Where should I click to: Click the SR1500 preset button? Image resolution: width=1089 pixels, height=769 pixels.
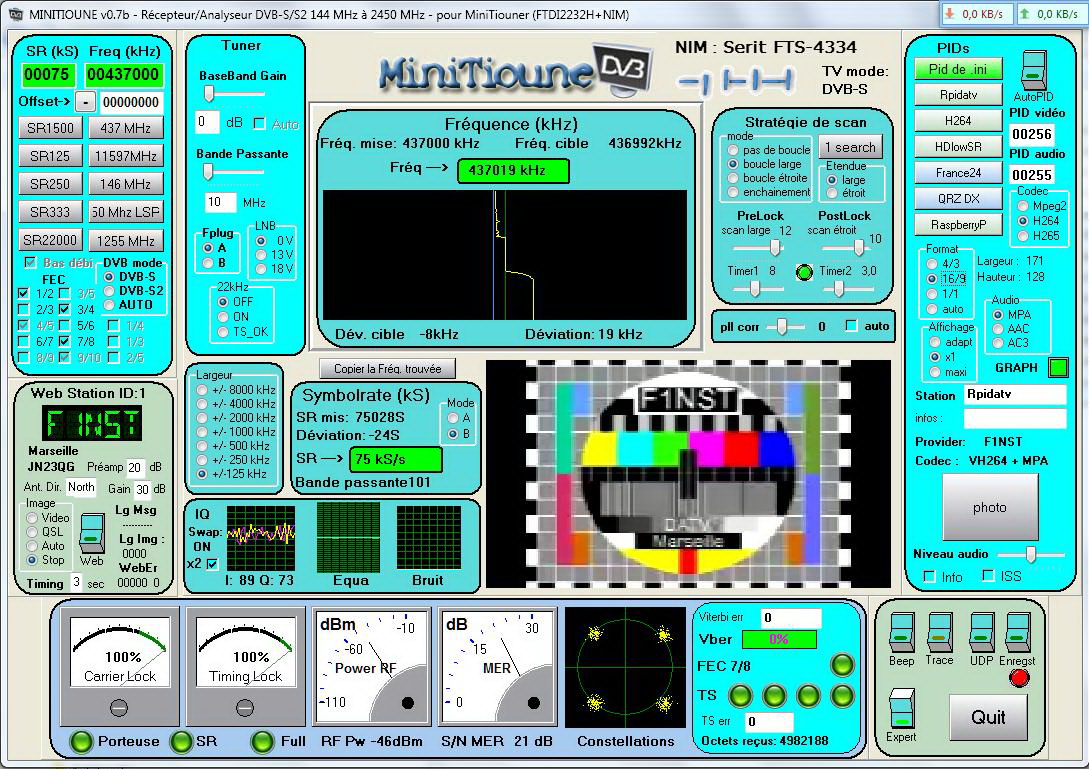50,128
